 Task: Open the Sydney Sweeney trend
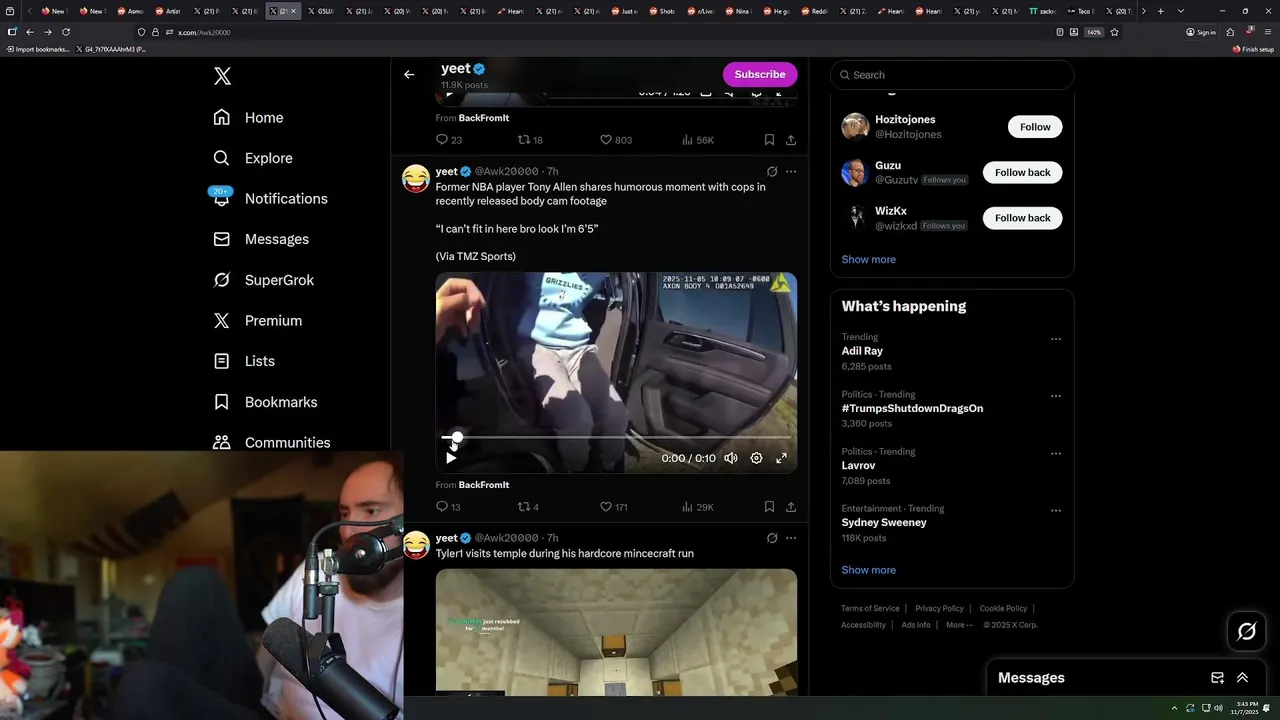pos(884,522)
